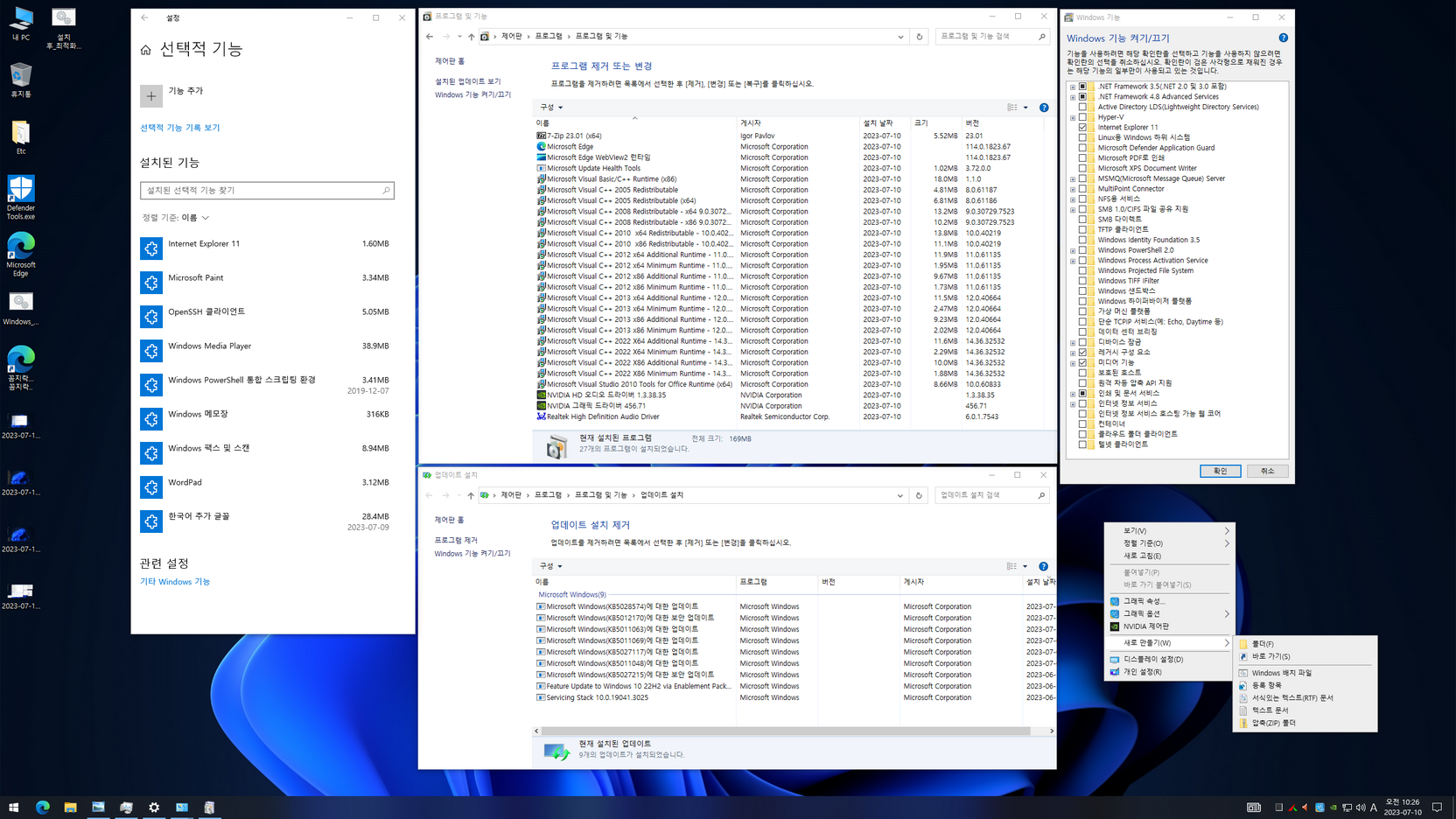Open help icon in Windows 기능 dialog
This screenshot has height=819, width=1456.
point(1283,38)
